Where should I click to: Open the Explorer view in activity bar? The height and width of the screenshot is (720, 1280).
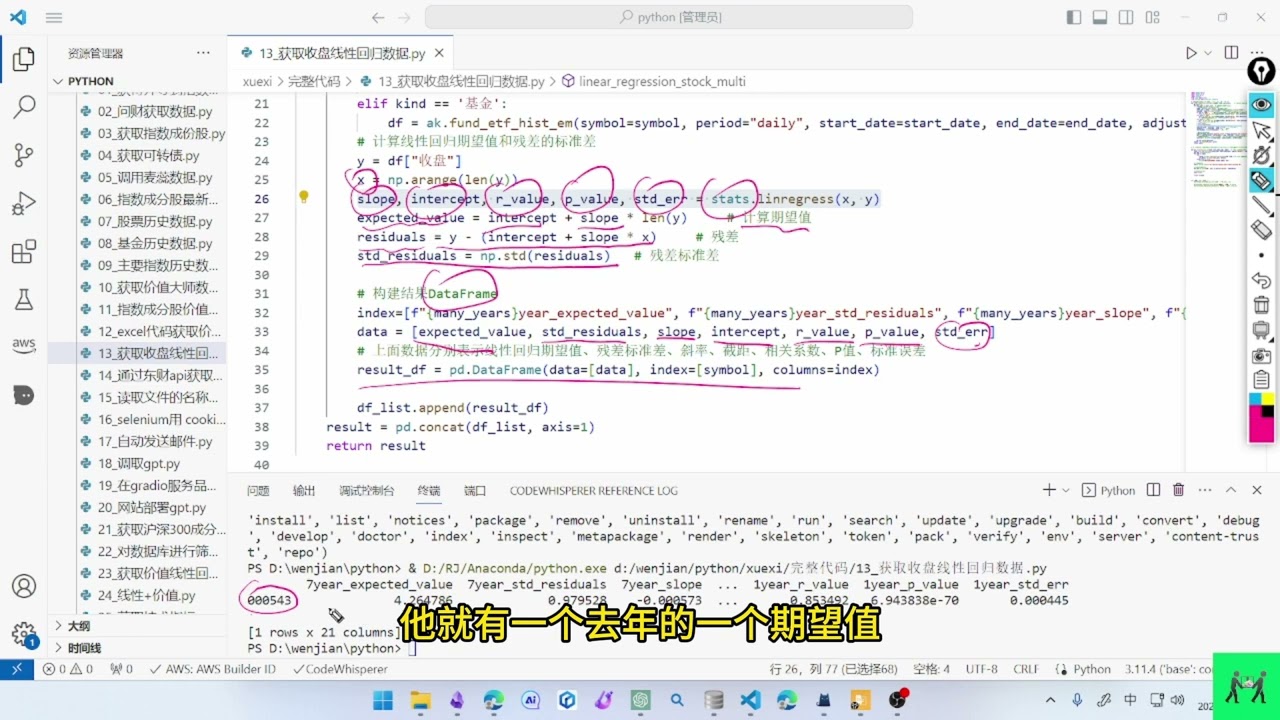24,60
